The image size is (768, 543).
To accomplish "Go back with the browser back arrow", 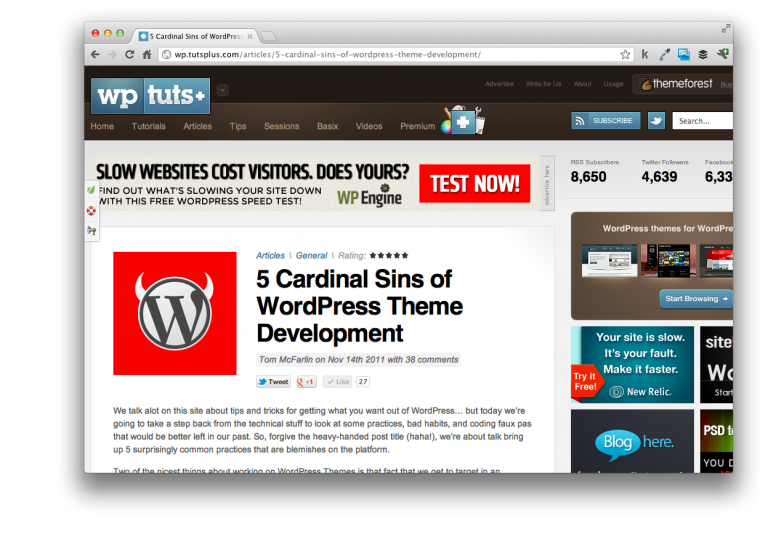I will click(x=96, y=55).
